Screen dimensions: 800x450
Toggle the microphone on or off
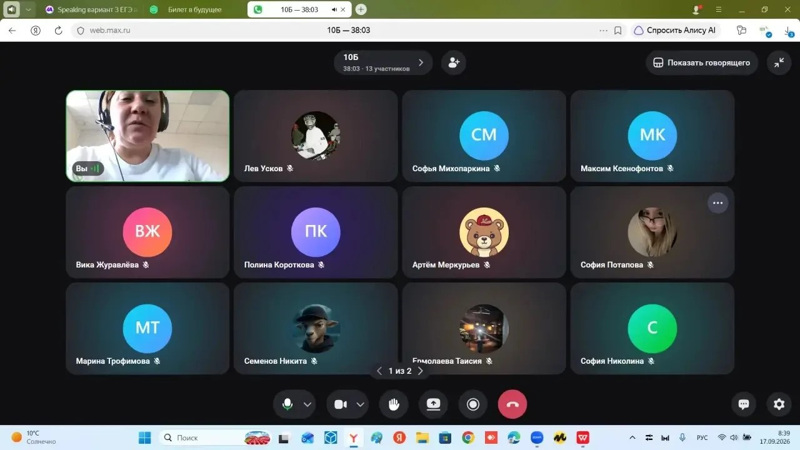(x=287, y=404)
